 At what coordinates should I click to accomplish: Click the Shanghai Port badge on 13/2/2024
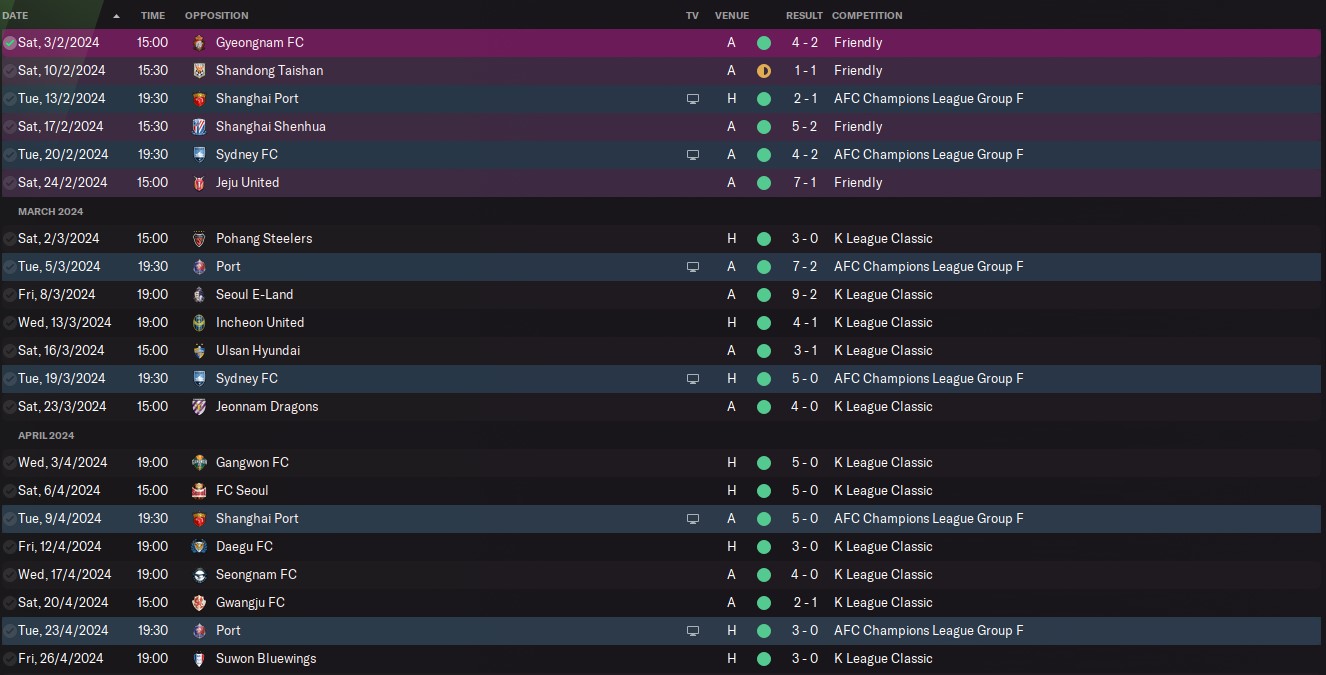tap(199, 99)
